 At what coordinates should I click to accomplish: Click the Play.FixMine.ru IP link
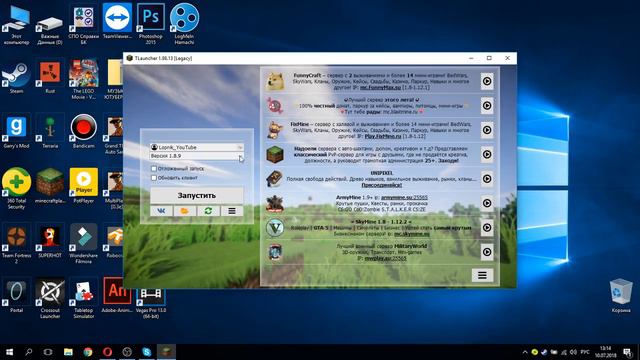pyautogui.click(x=383, y=136)
